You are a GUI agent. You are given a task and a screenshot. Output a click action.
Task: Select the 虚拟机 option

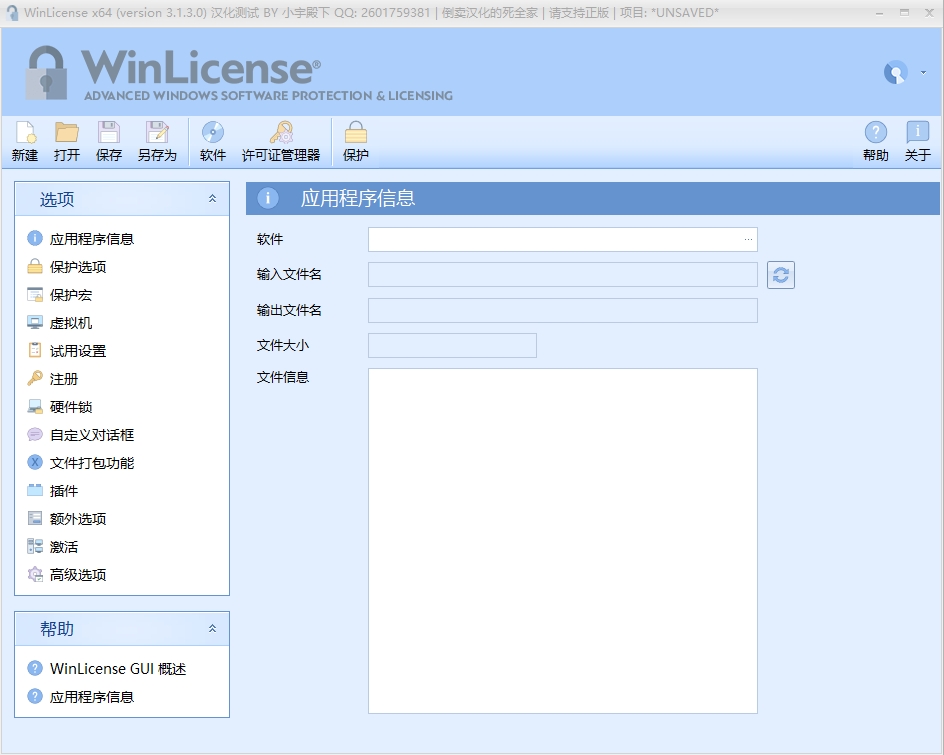point(60,323)
